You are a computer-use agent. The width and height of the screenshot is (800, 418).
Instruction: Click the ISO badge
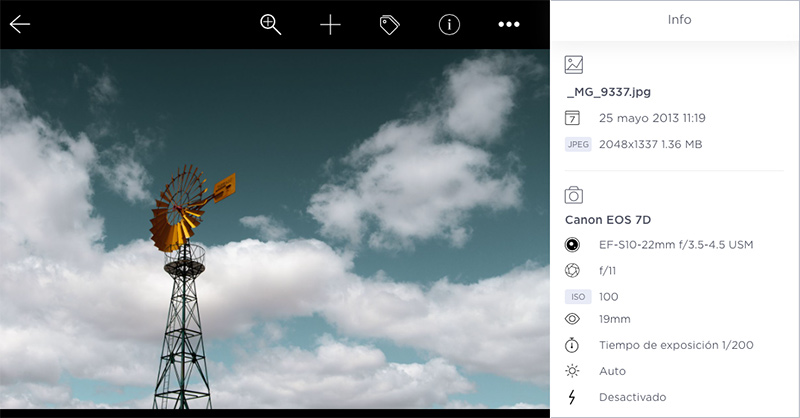[x=578, y=297]
